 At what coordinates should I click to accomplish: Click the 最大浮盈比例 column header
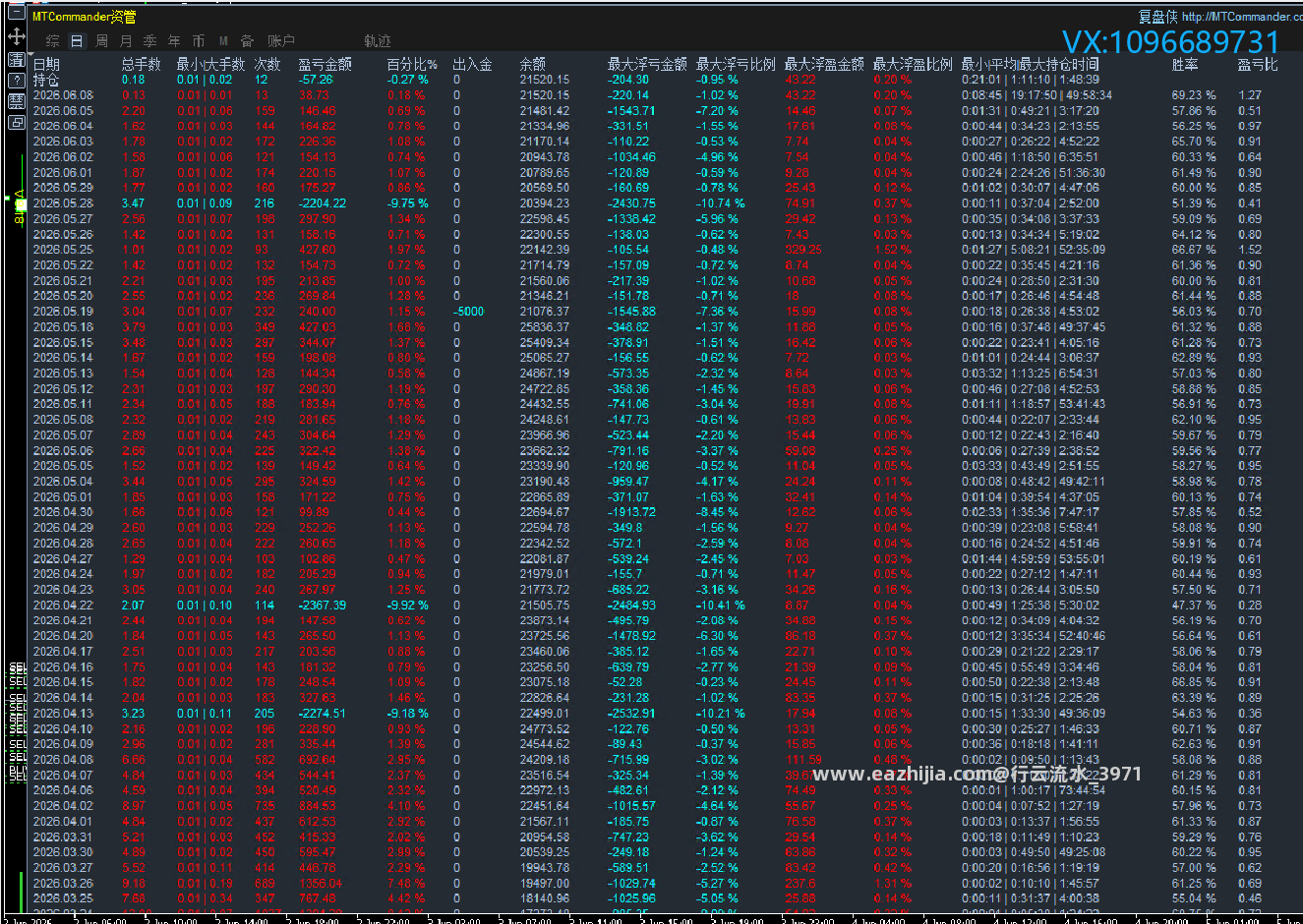click(x=913, y=64)
